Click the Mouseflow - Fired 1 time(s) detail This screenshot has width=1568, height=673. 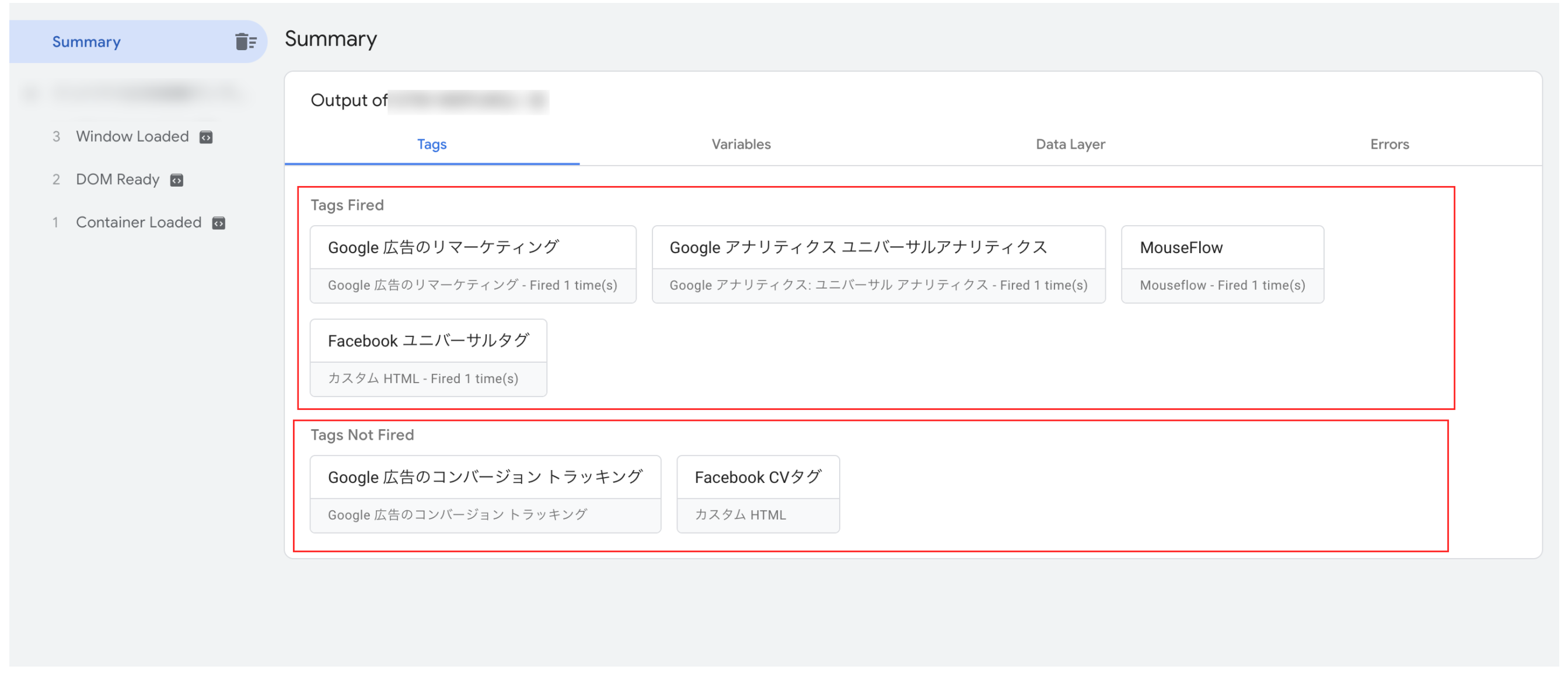(1221, 285)
